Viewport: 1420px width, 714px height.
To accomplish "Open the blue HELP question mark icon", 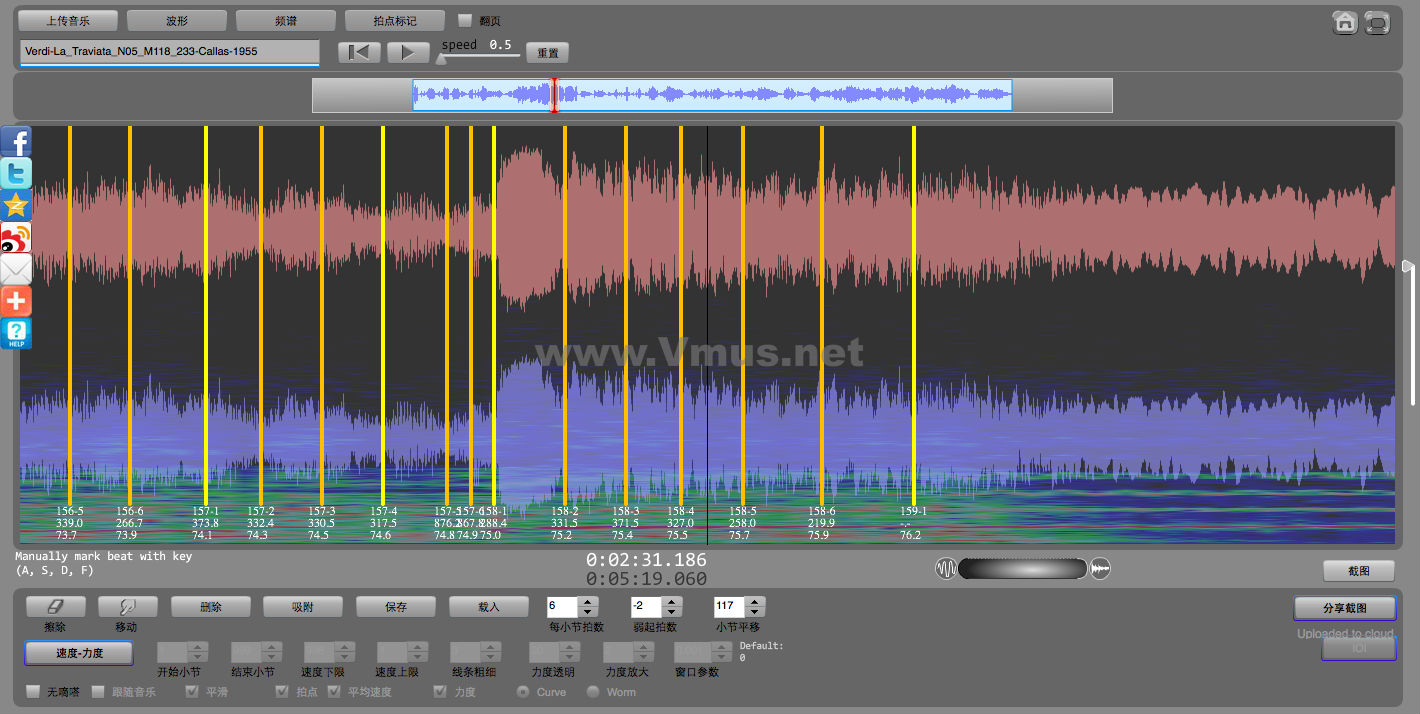I will (16, 333).
